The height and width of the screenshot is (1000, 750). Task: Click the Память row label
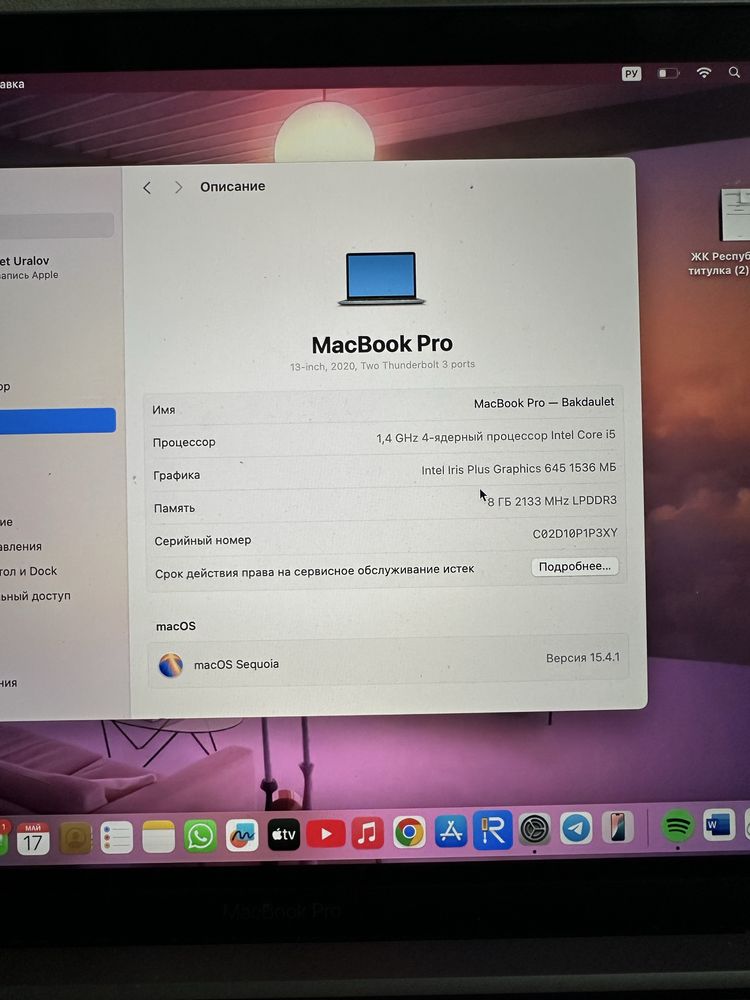click(174, 508)
